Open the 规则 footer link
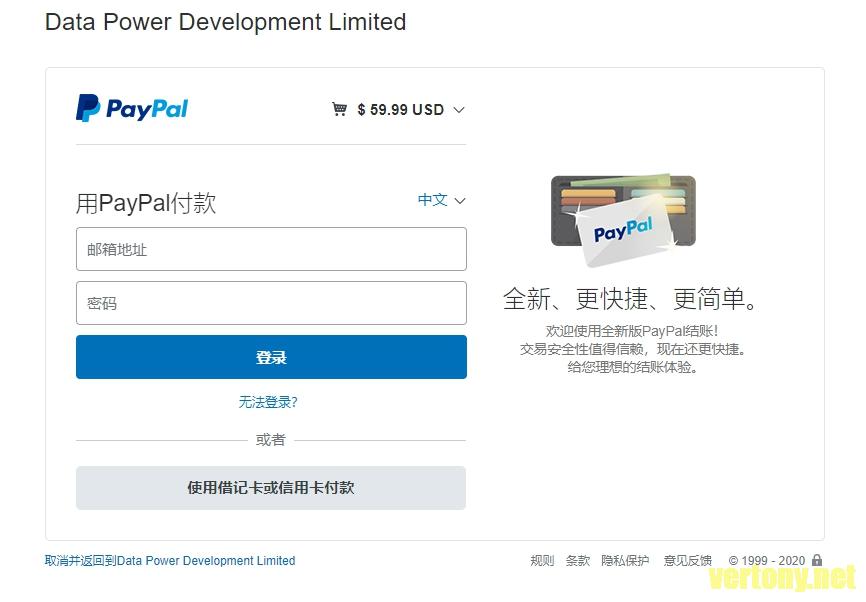 point(542,561)
